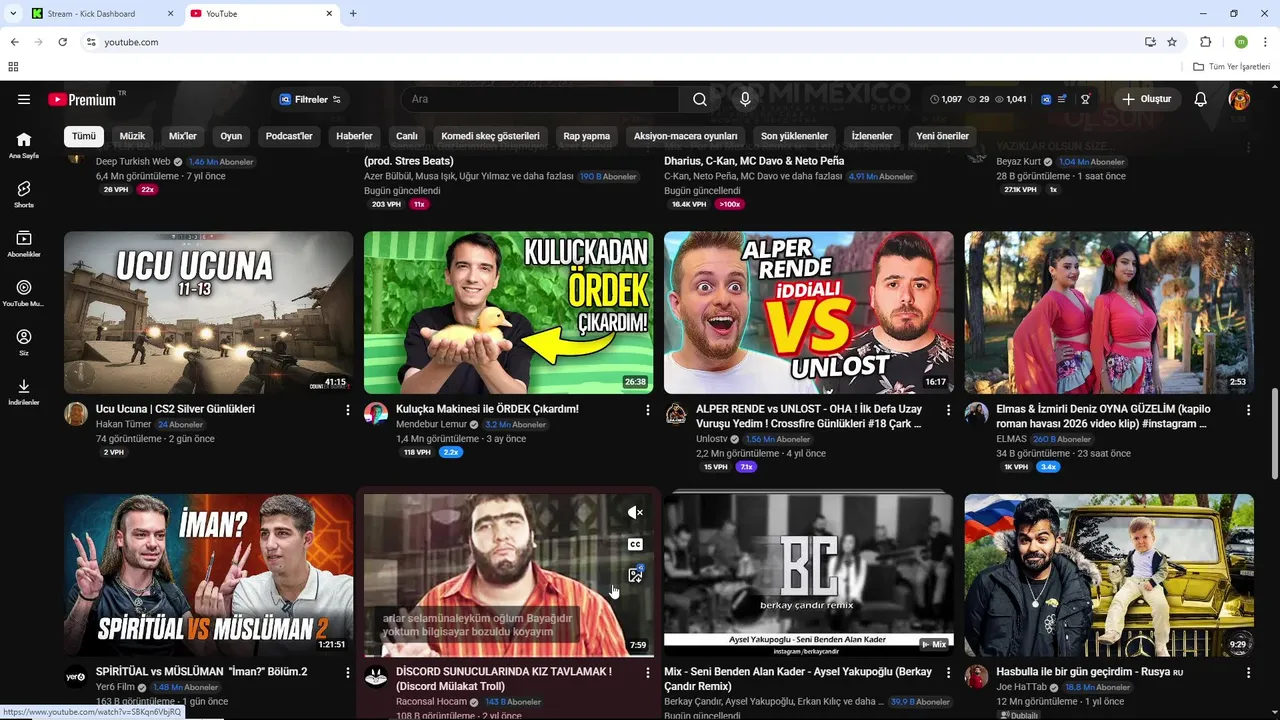Open the Filtreler extension filter button
Viewport: 1280px width, 720px height.
pos(311,99)
